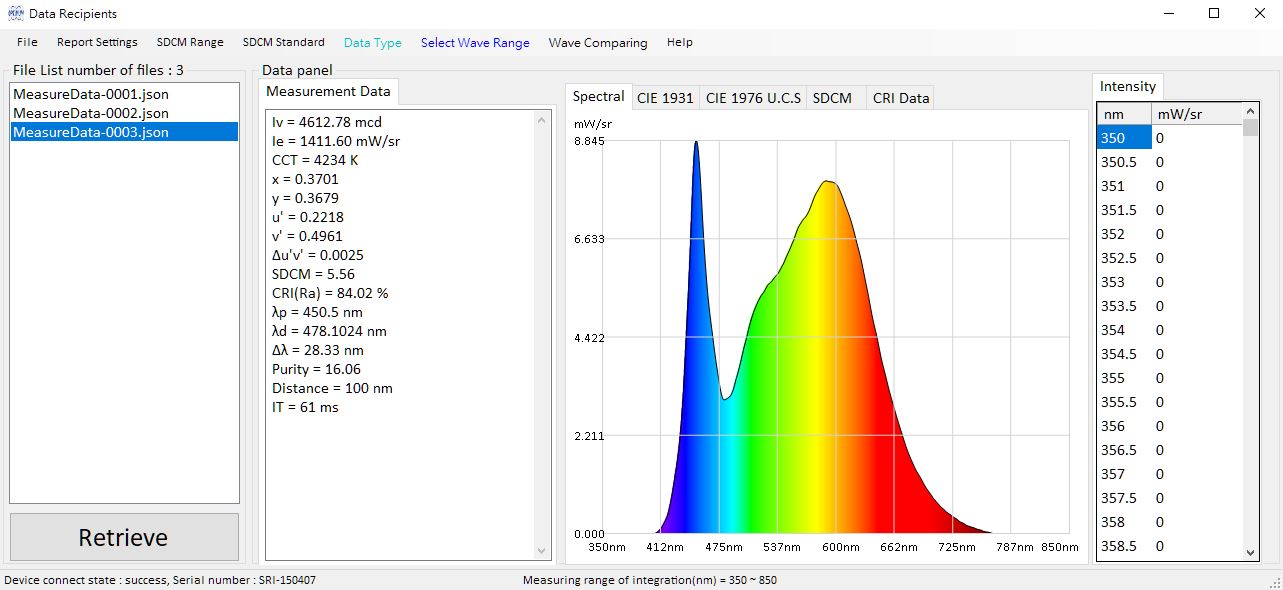The height and width of the screenshot is (590, 1283).
Task: Click the mW/sr column header
Action: pos(1195,114)
